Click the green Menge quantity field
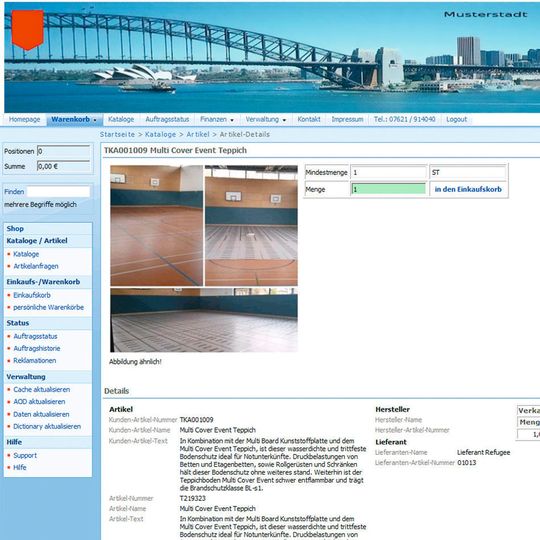The image size is (540, 540). coord(388,189)
